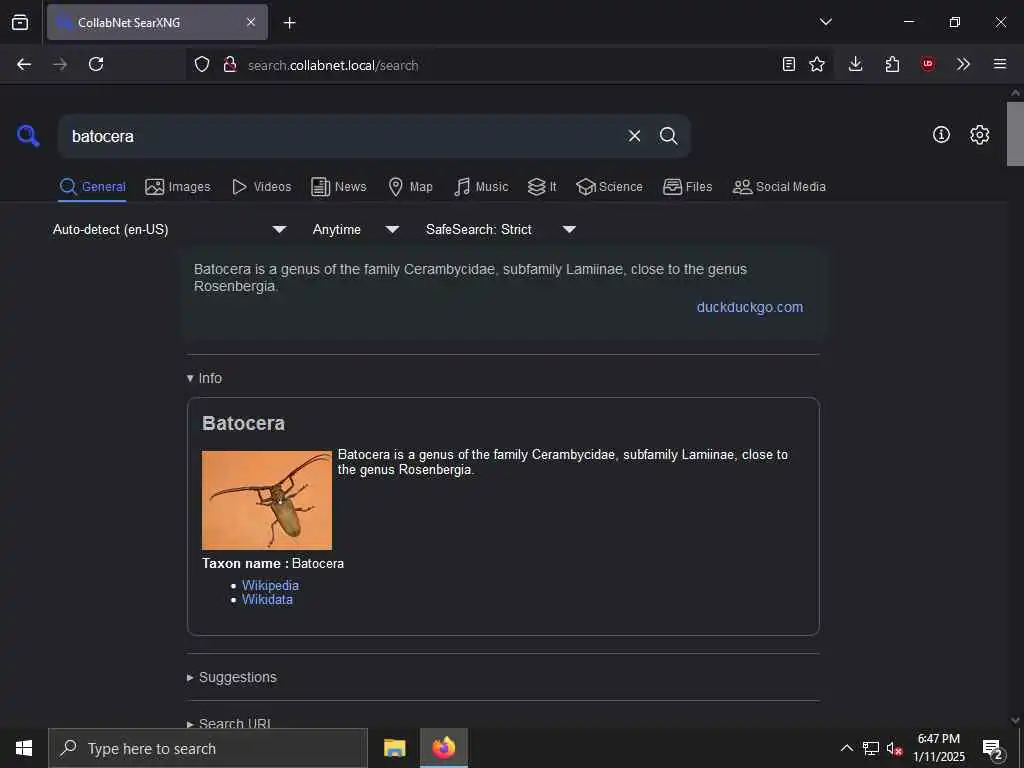
Task: Open the uBlock Origin extension icon
Action: [927, 64]
